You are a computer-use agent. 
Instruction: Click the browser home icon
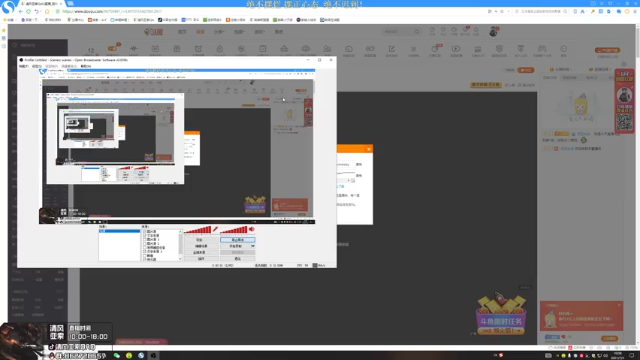click(x=47, y=11)
